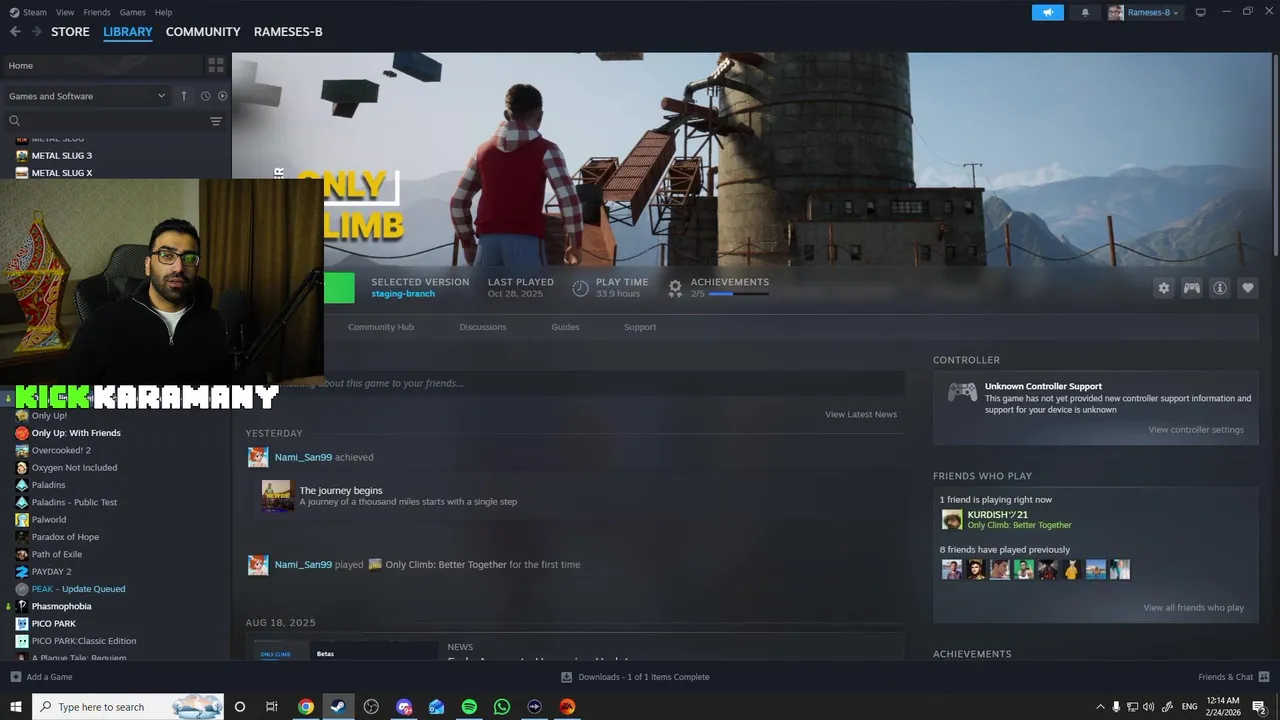Screen dimensions: 1280x720
Task: Open Windows Start menu
Action: pyautogui.click(x=15, y=707)
